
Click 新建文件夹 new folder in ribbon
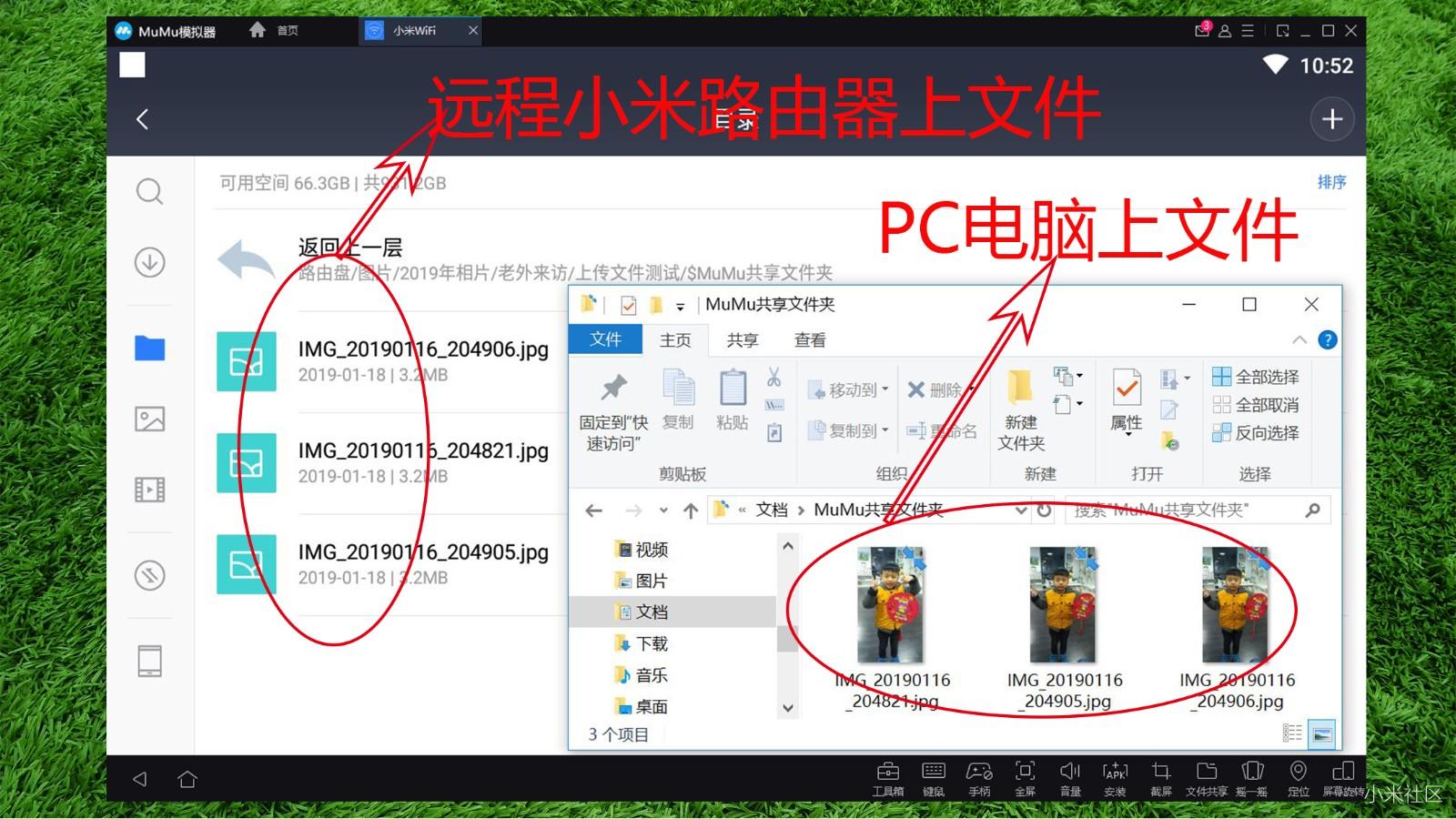[1021, 409]
